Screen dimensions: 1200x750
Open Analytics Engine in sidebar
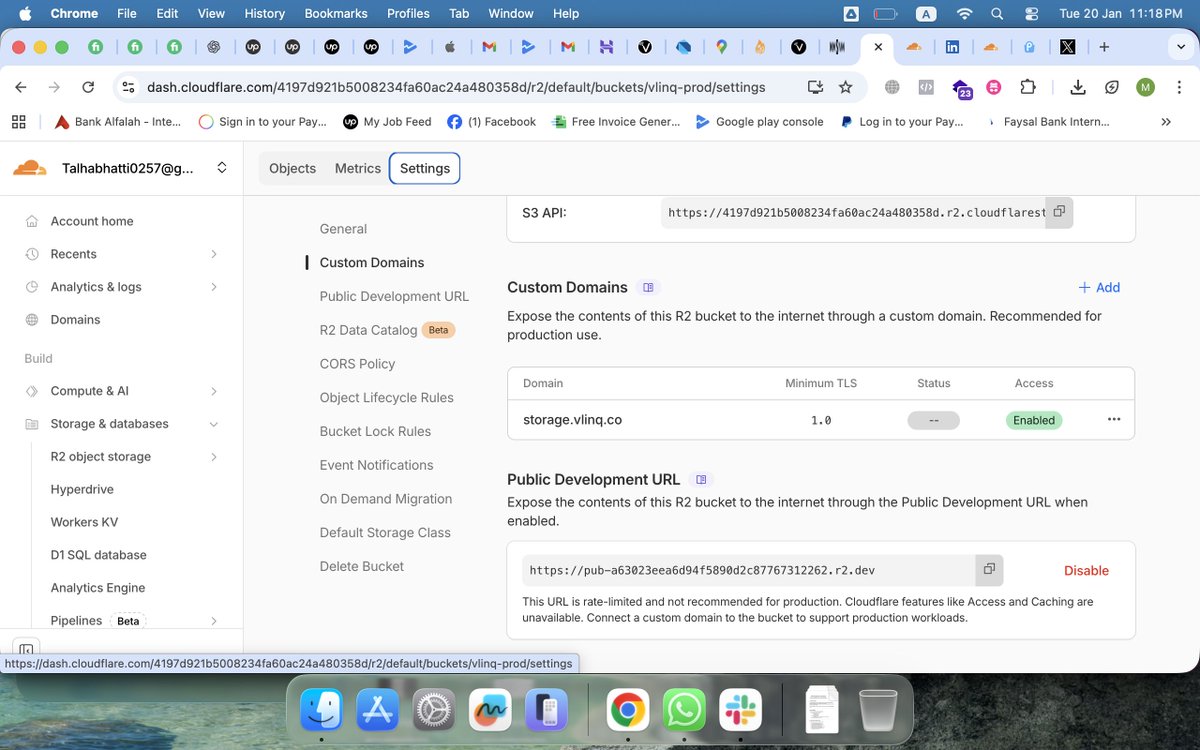point(98,588)
